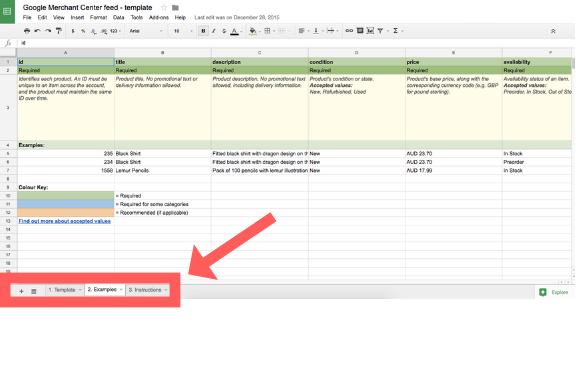
Task: Click the 'Preorder' availability cell
Action: click(537, 162)
